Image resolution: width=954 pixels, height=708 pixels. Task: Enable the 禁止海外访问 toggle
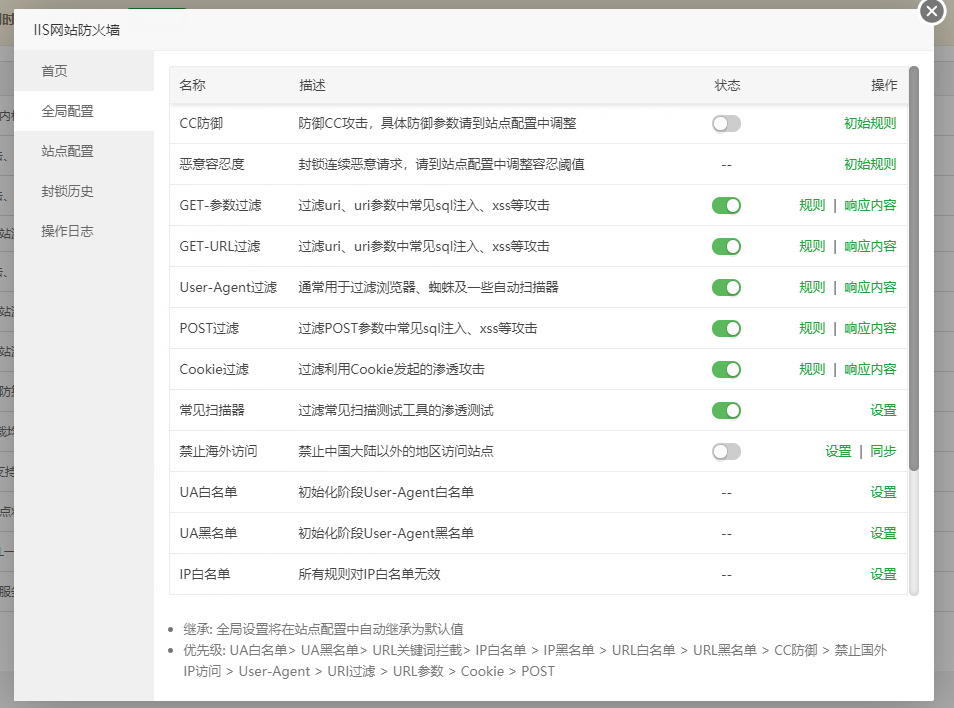[726, 451]
